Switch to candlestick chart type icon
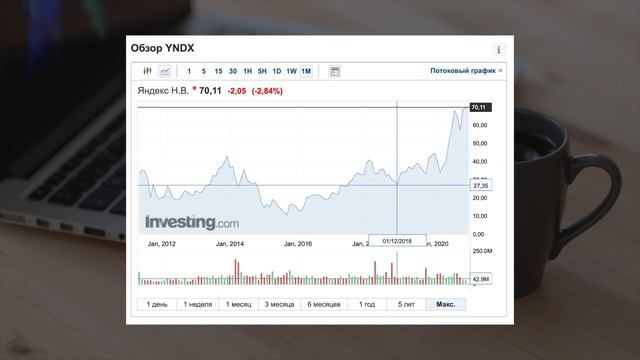Image resolution: width=640 pixels, height=360 pixels. click(147, 71)
